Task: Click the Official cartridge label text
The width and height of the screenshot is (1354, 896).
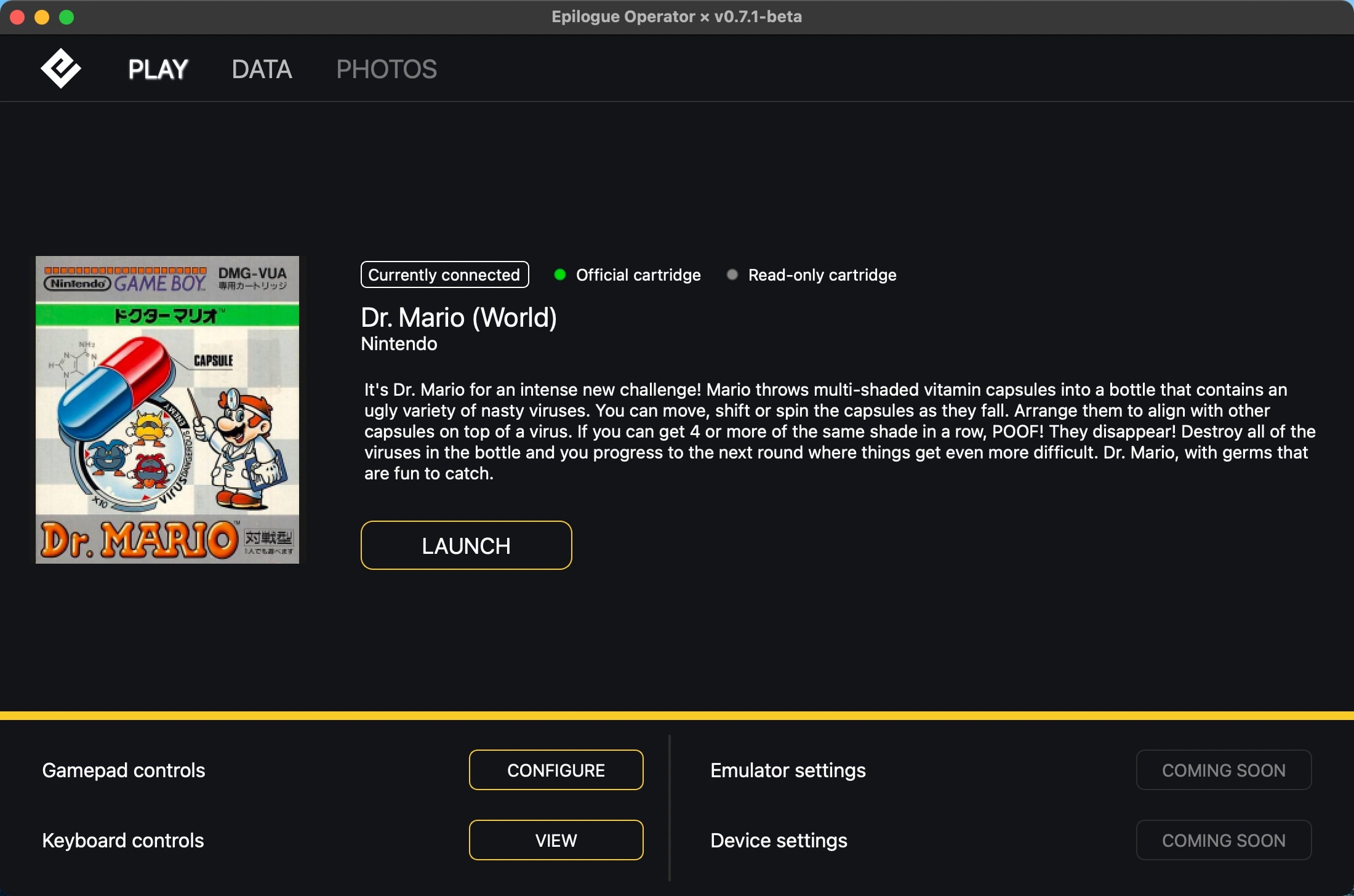Action: click(638, 275)
